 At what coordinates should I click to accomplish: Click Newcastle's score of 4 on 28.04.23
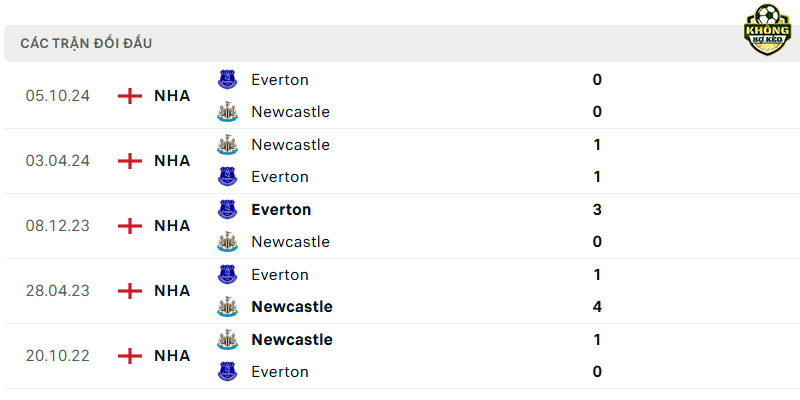pyautogui.click(x=597, y=307)
